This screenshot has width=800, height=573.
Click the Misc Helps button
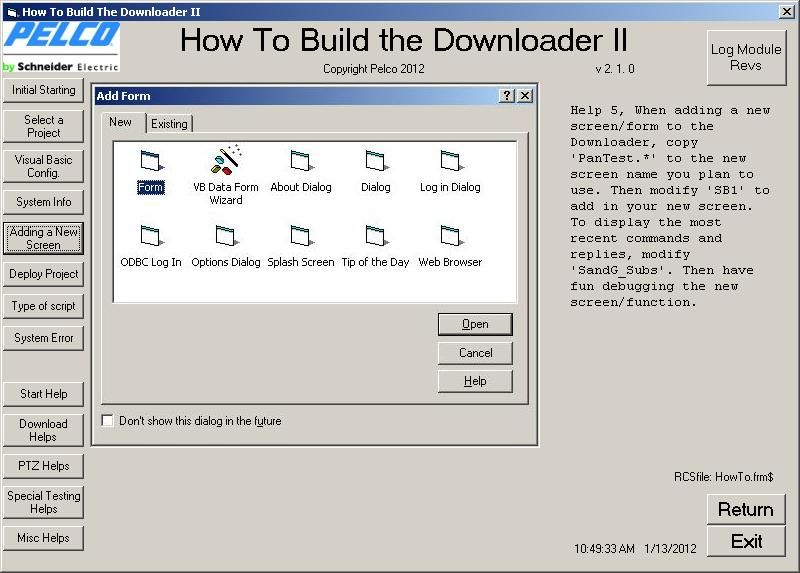[x=43, y=538]
